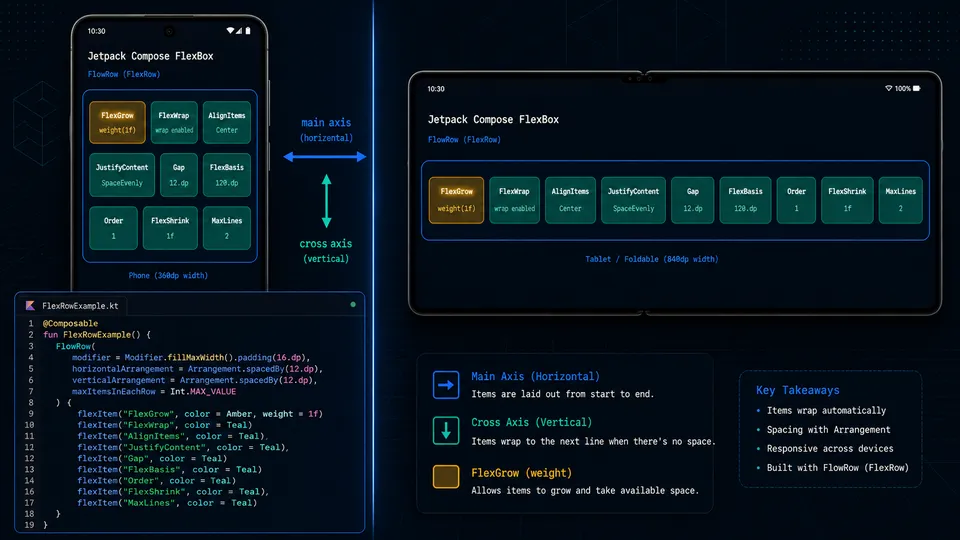Click the tablet Wi-Fi status icon
The image size is (960, 540).
888,88
